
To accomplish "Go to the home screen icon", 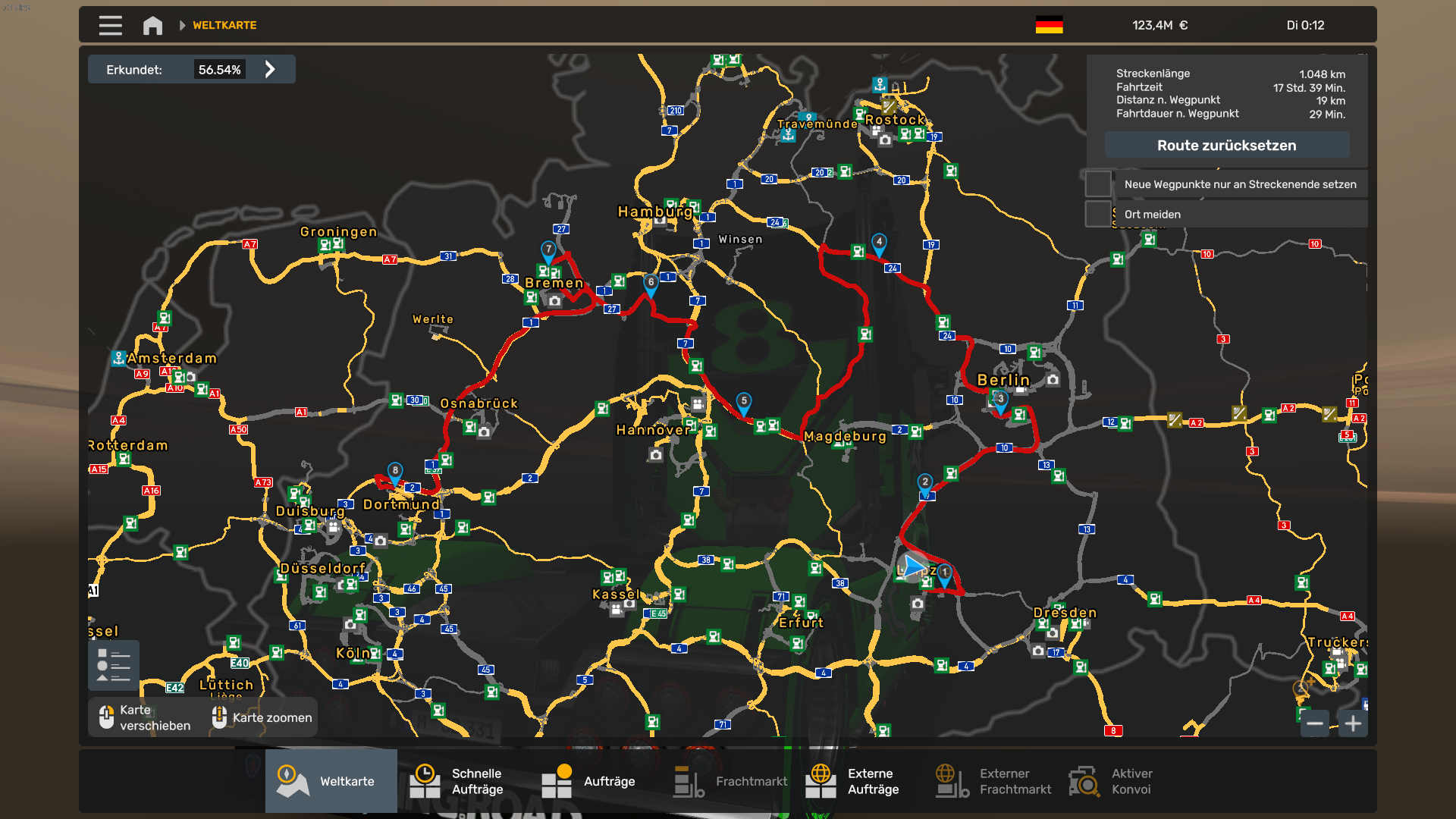I will (152, 26).
